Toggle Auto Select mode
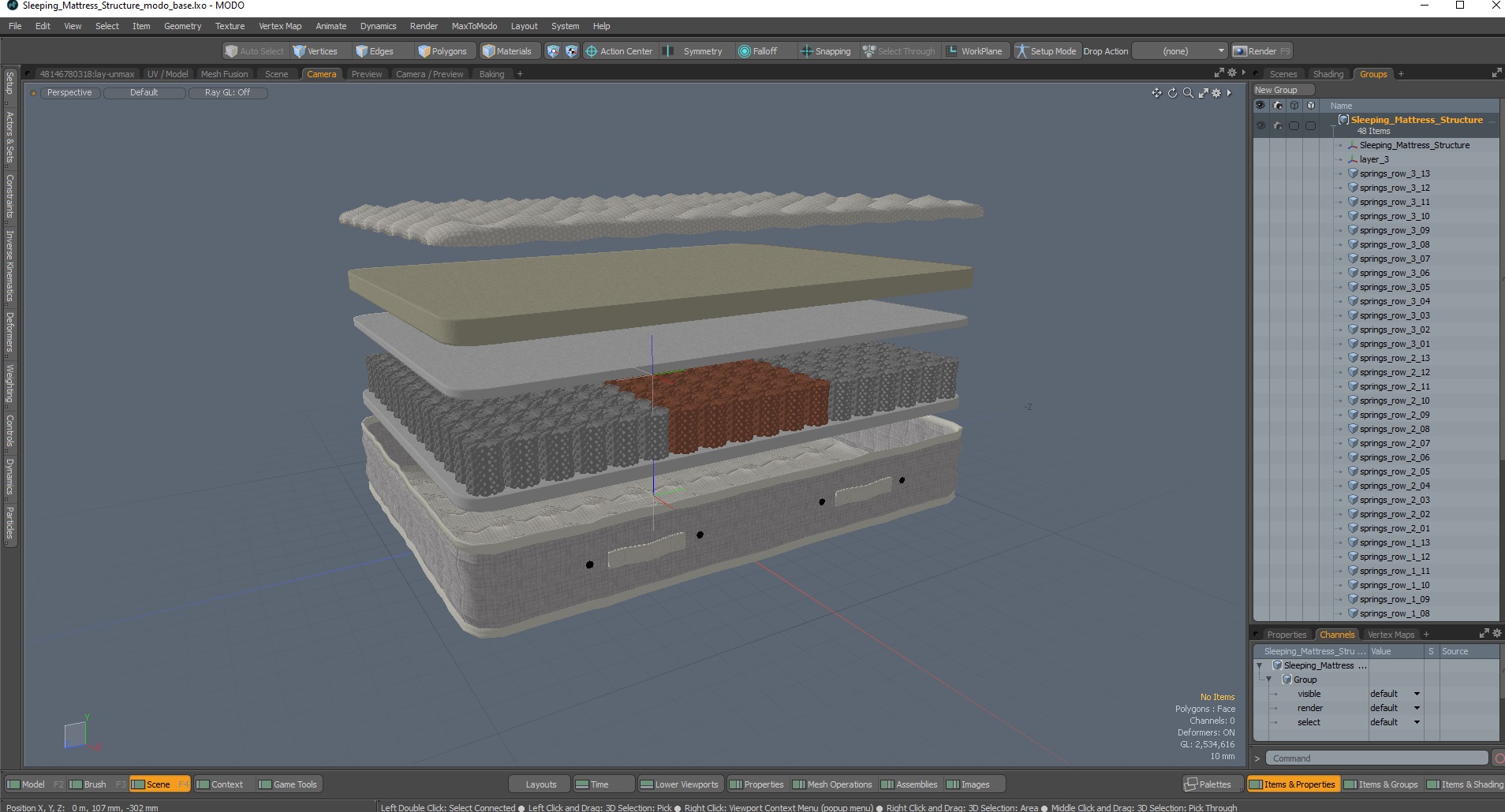 (255, 51)
